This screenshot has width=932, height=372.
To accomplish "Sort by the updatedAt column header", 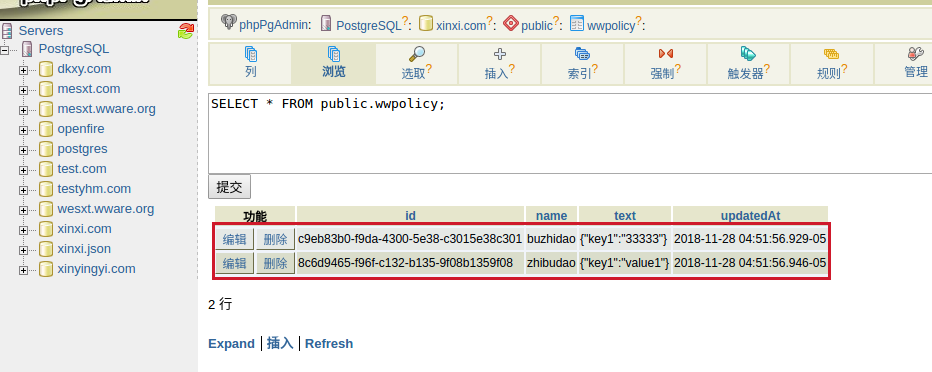I will 750,215.
